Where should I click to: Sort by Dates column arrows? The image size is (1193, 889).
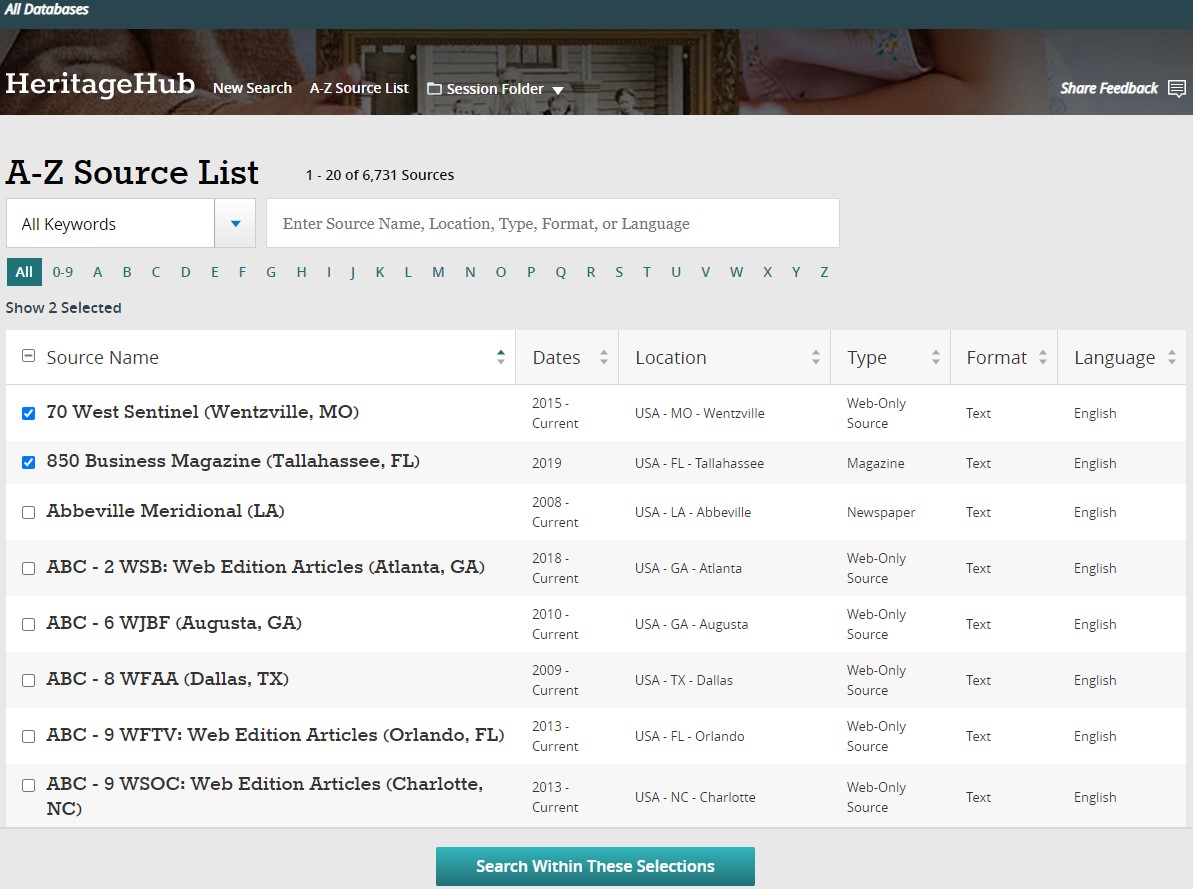pos(603,357)
